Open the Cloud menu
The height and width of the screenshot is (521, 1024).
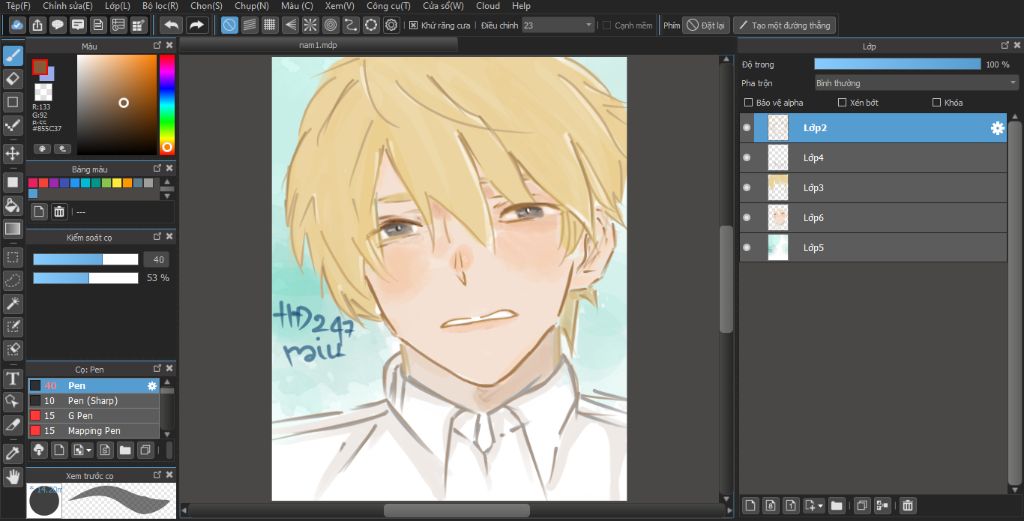(x=487, y=6)
